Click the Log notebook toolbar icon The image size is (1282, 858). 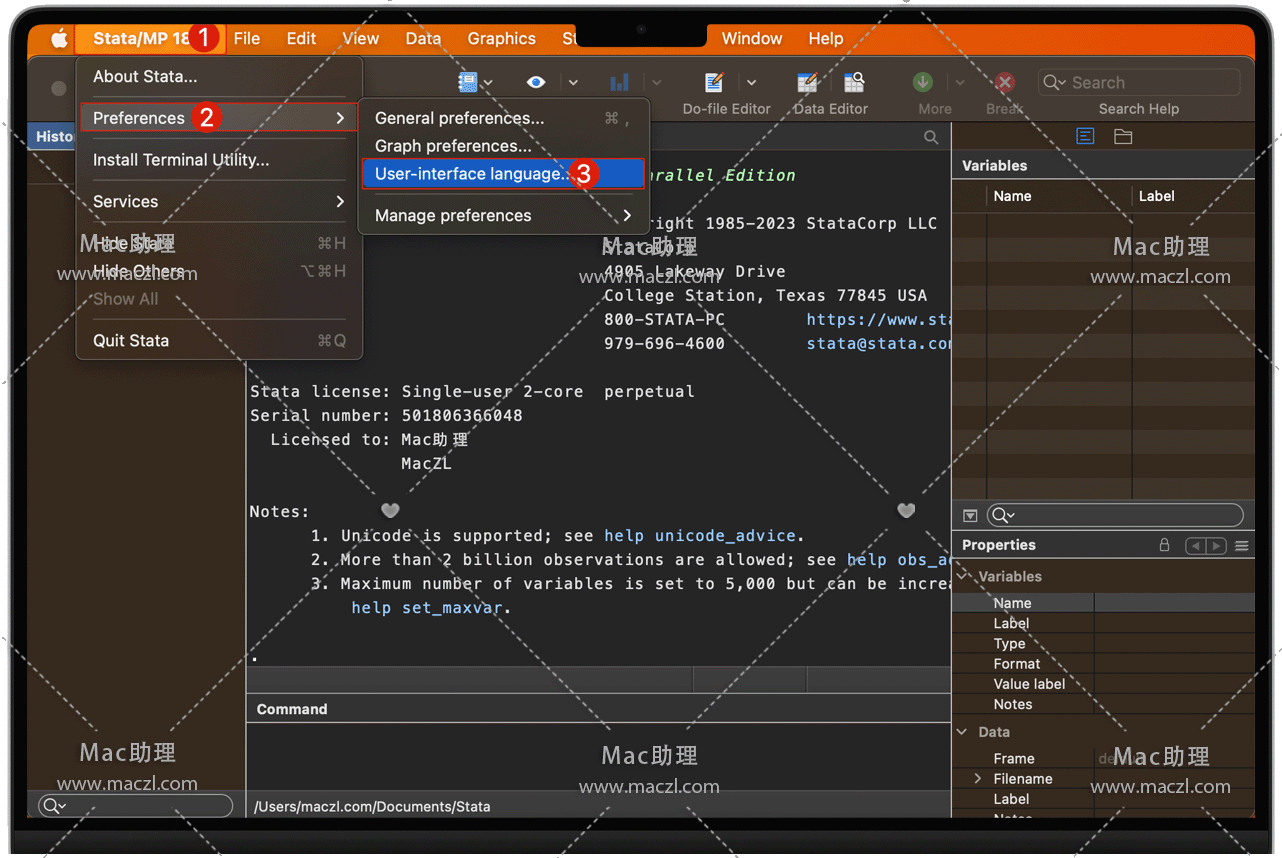click(x=468, y=83)
